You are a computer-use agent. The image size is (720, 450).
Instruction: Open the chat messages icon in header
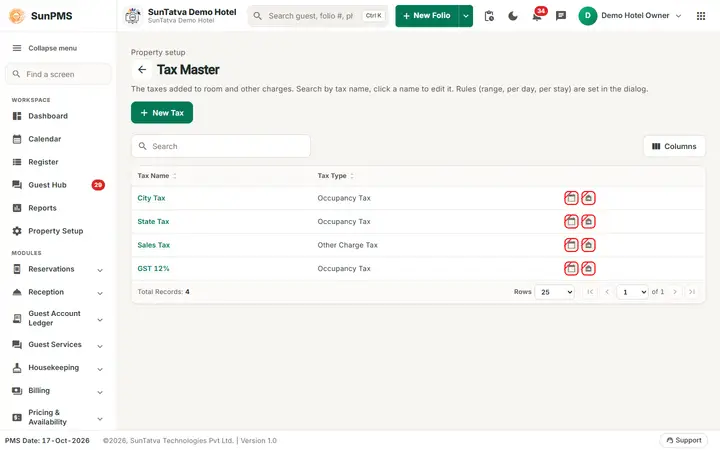561,16
